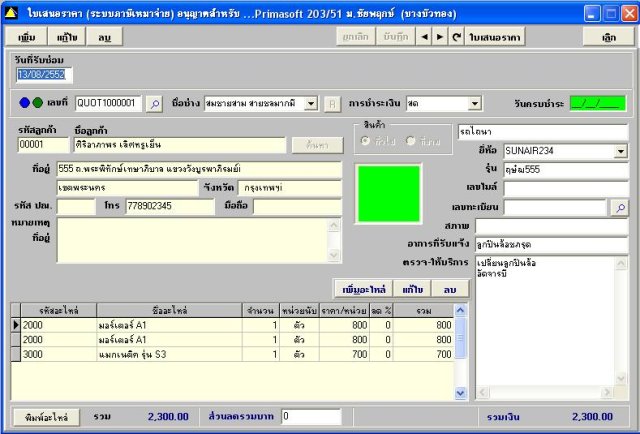Click the เพิ่มอะไหล่ (add part) button
This screenshot has width=640, height=434.
coord(364,289)
